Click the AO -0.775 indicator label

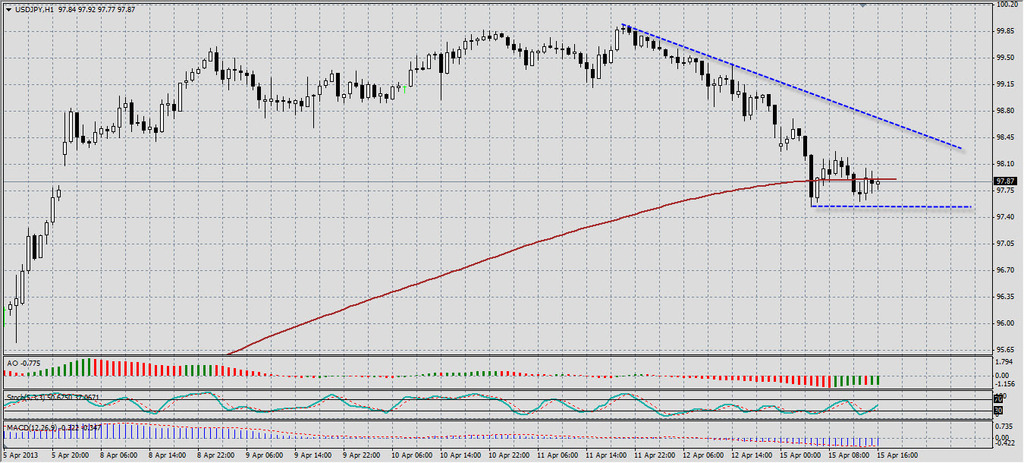21,362
